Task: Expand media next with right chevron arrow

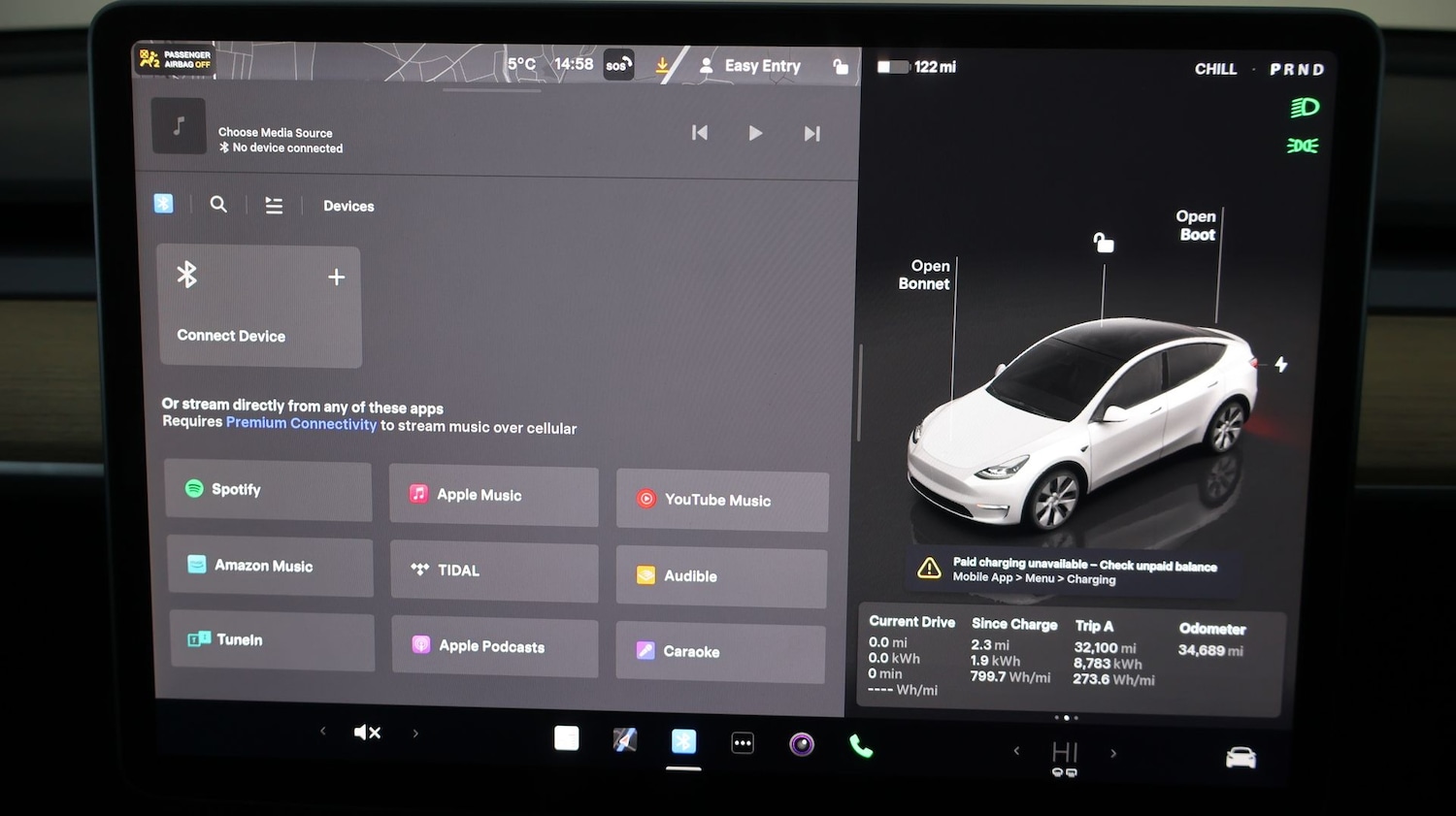Action: pos(415,732)
